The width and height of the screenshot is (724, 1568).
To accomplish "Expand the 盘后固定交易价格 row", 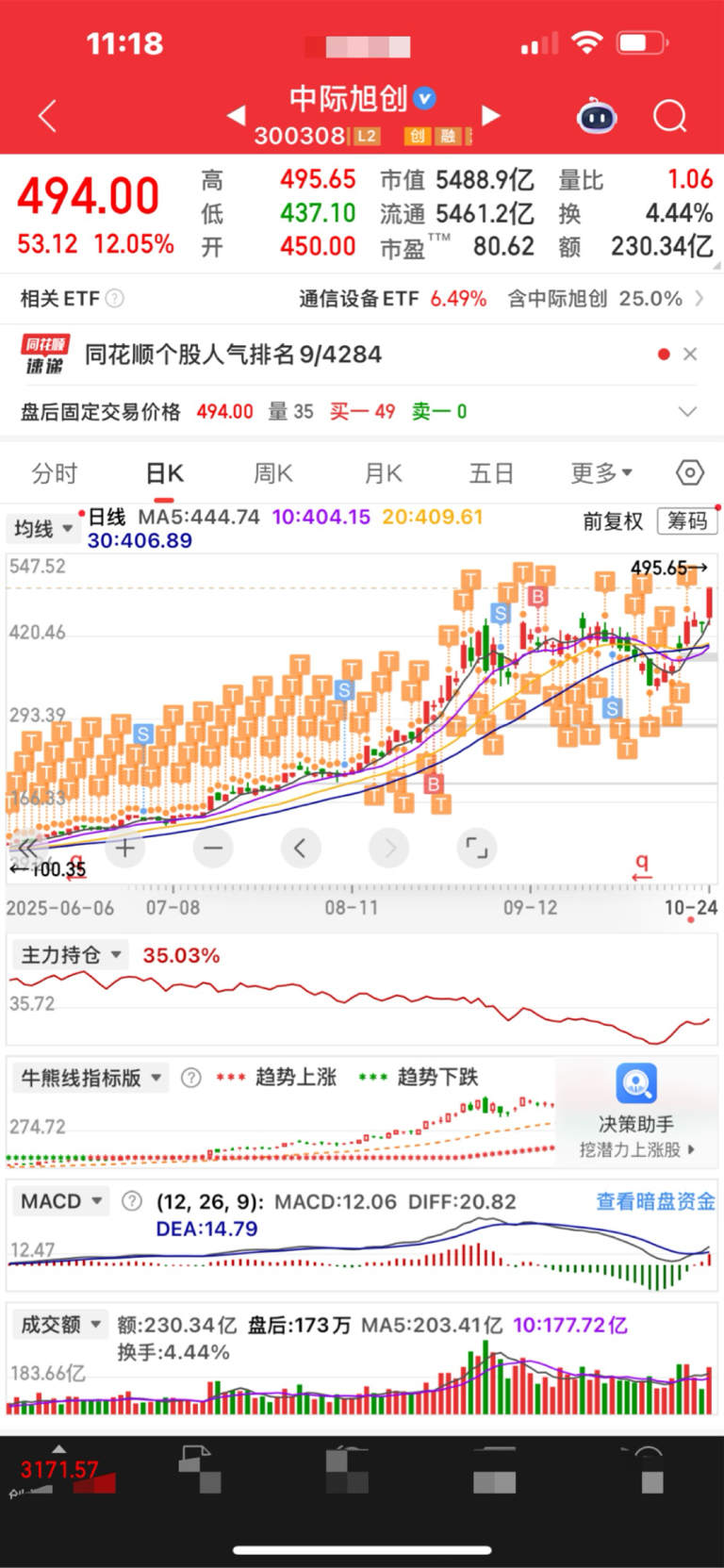I will (x=688, y=411).
